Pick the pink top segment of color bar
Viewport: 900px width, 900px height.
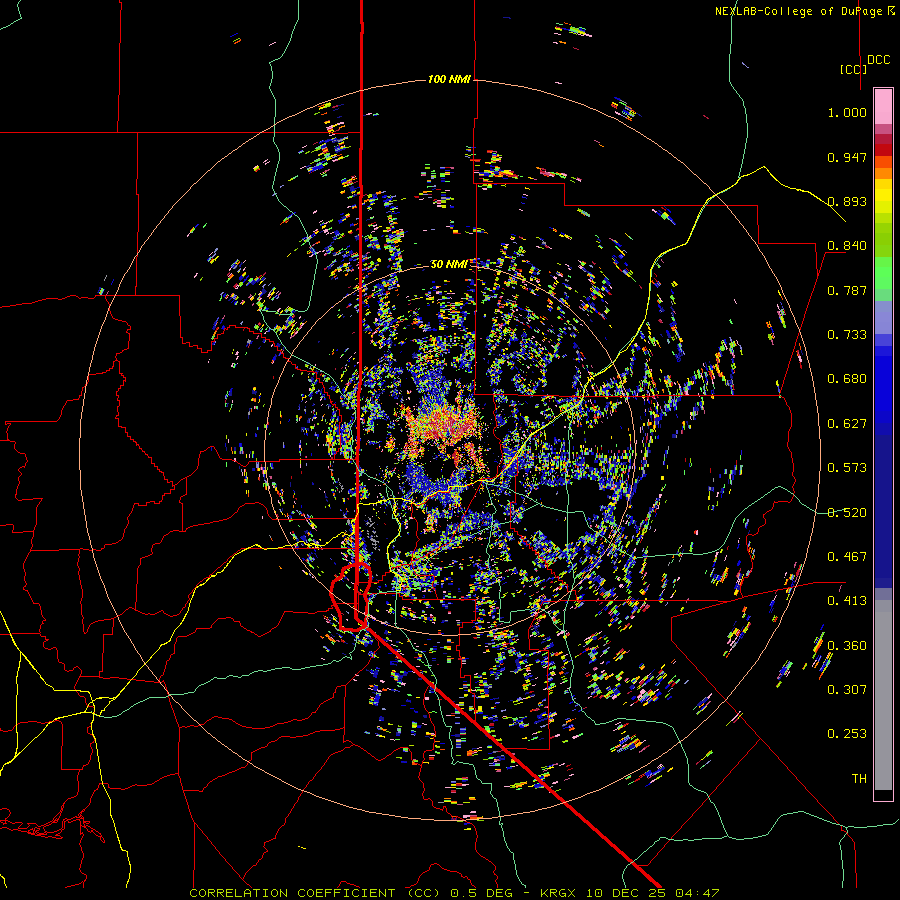(x=883, y=106)
